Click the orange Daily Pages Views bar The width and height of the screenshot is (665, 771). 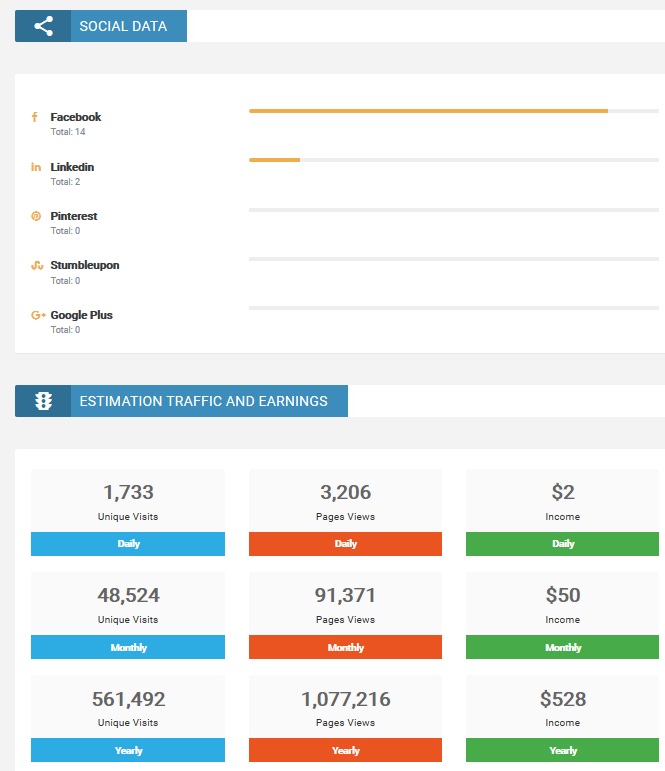pos(345,544)
